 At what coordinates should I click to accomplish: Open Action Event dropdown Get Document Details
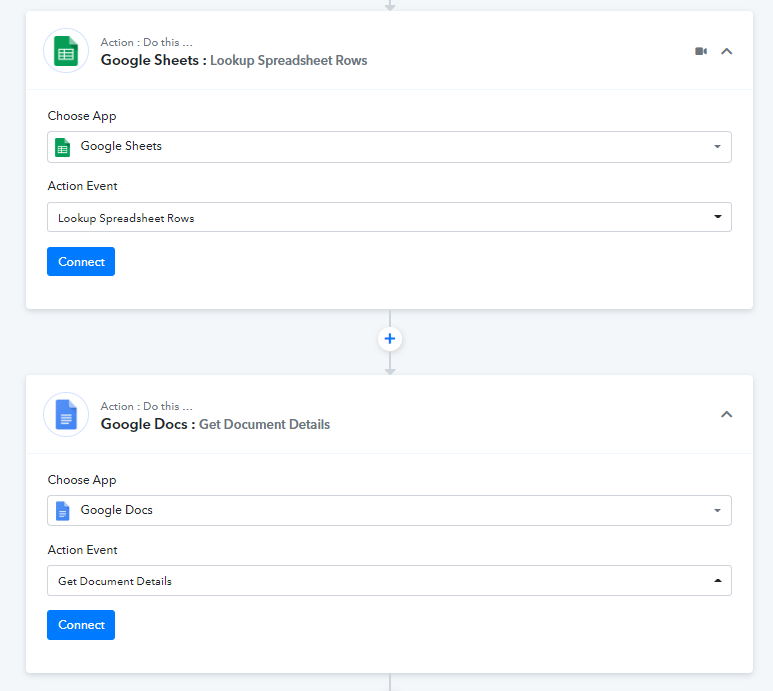[389, 581]
